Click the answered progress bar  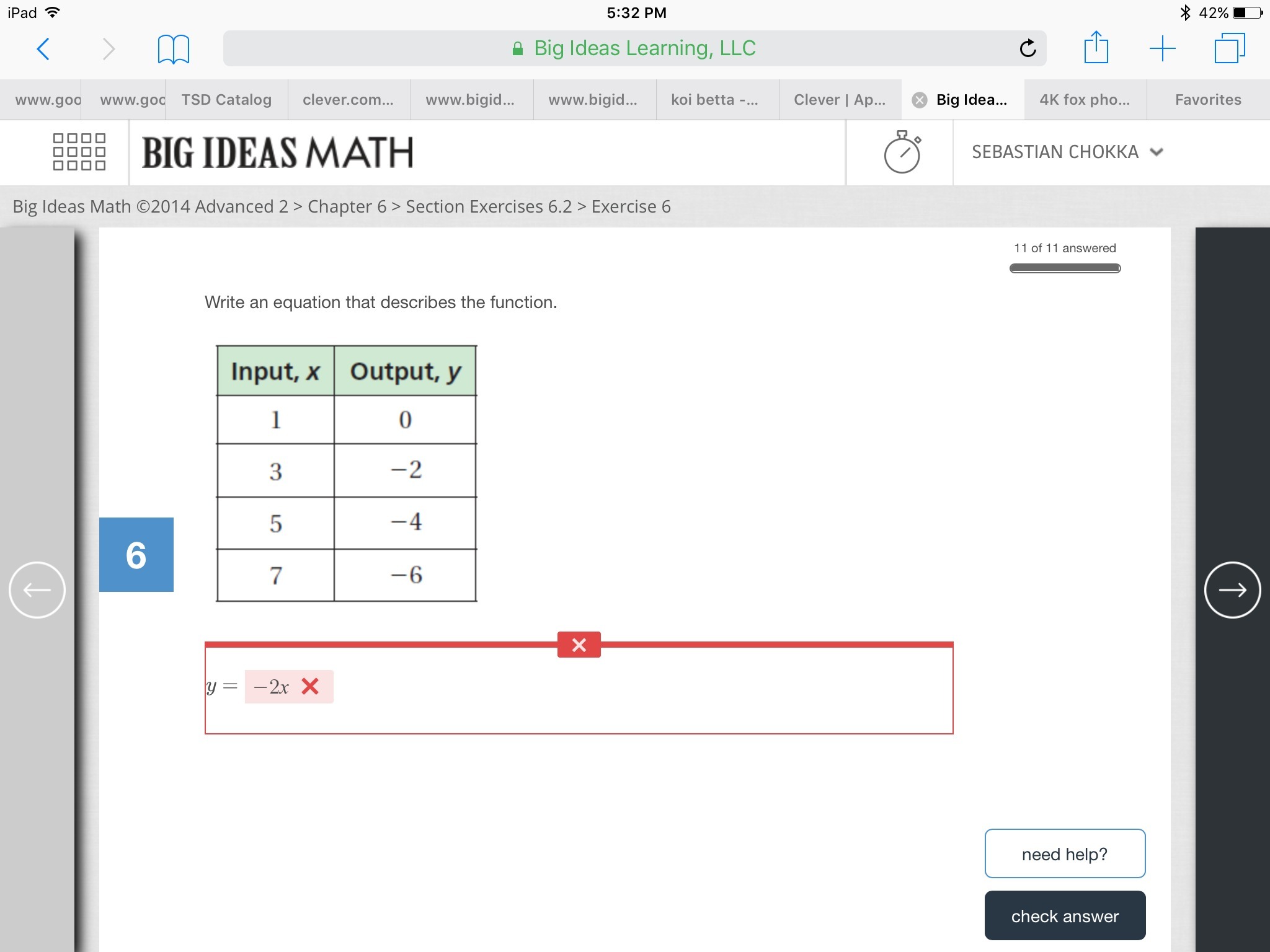tap(1065, 268)
